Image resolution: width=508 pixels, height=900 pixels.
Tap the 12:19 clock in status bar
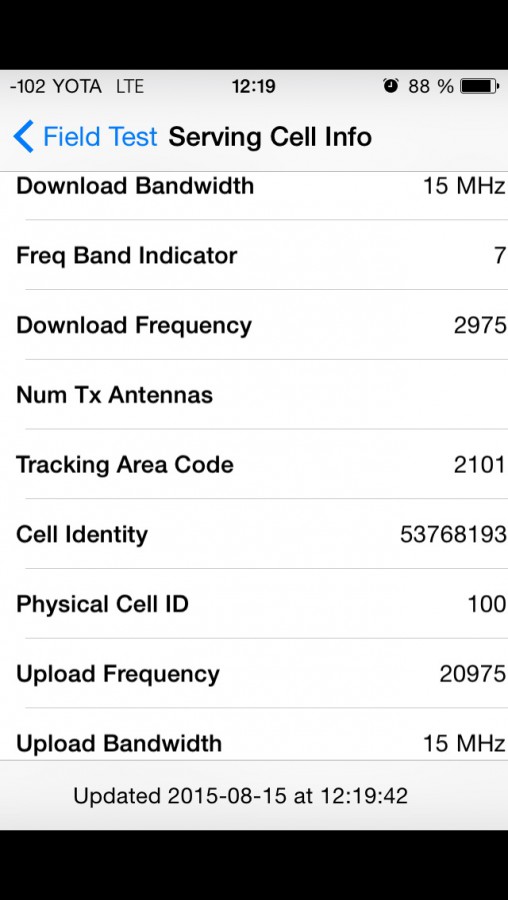(x=254, y=87)
